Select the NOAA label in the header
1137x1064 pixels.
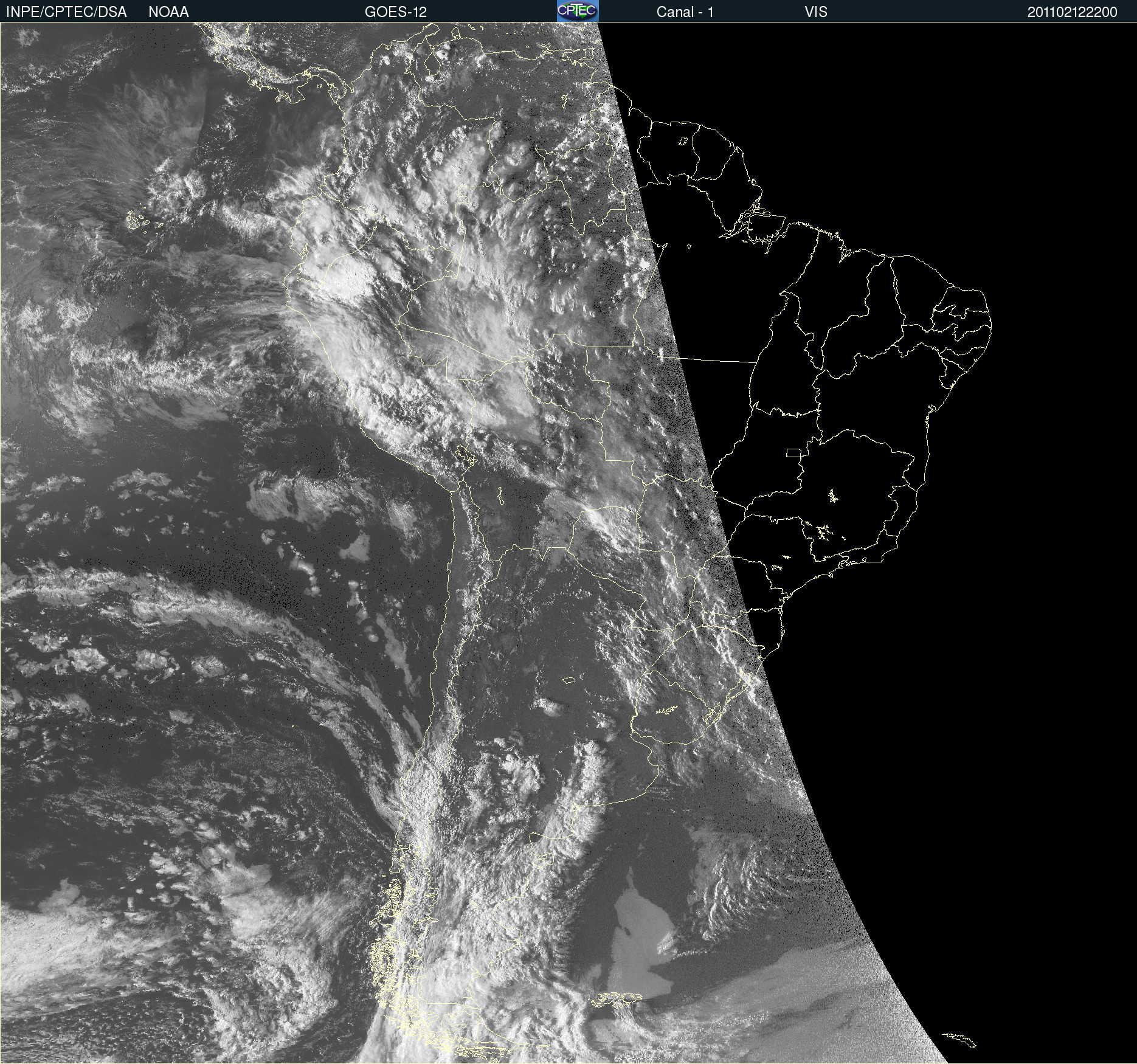point(168,12)
